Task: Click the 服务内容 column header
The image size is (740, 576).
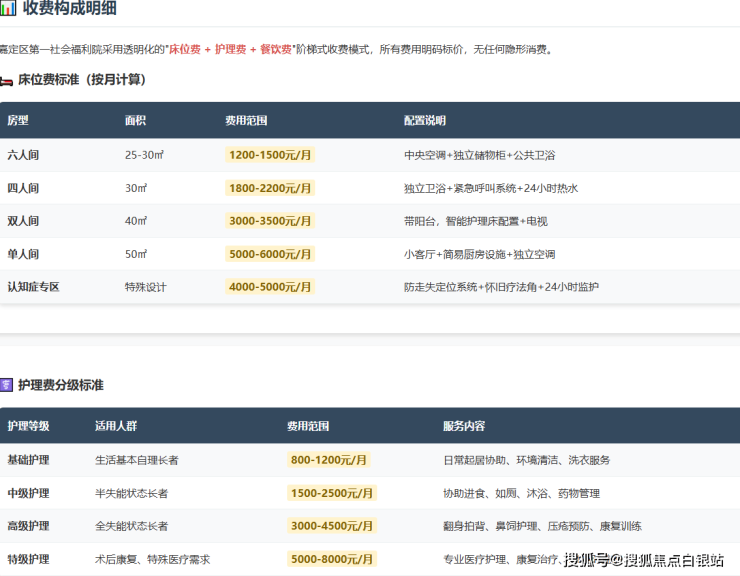Action: [x=464, y=426]
